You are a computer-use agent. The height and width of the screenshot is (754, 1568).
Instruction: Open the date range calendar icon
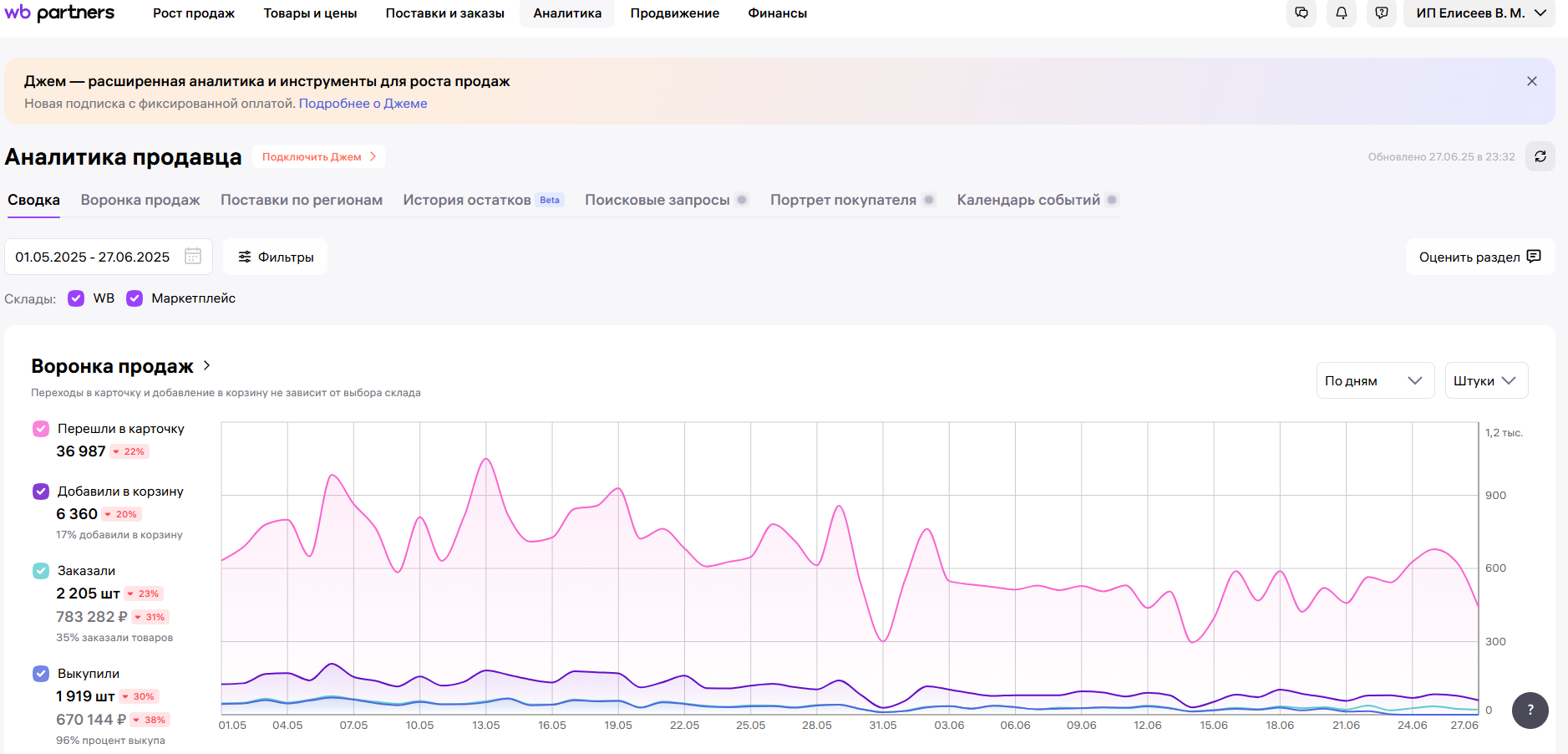193,256
